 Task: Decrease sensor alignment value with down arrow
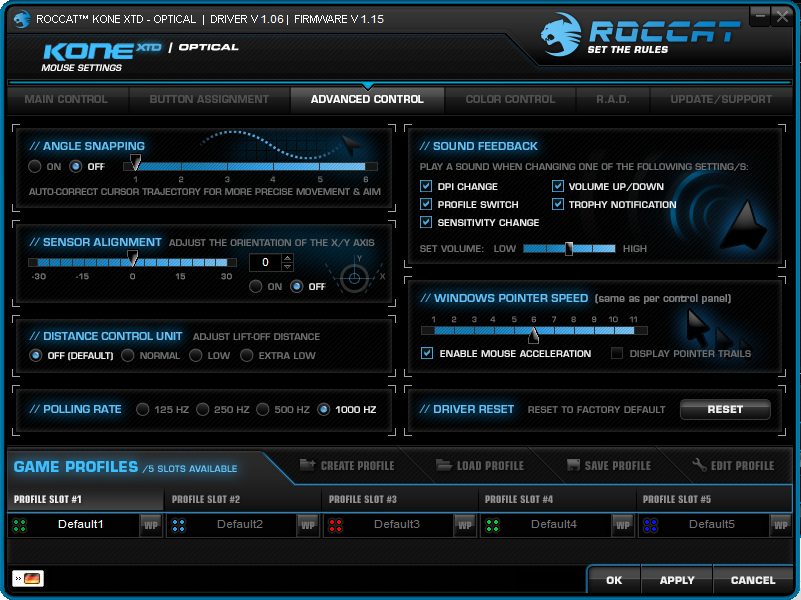pos(288,267)
